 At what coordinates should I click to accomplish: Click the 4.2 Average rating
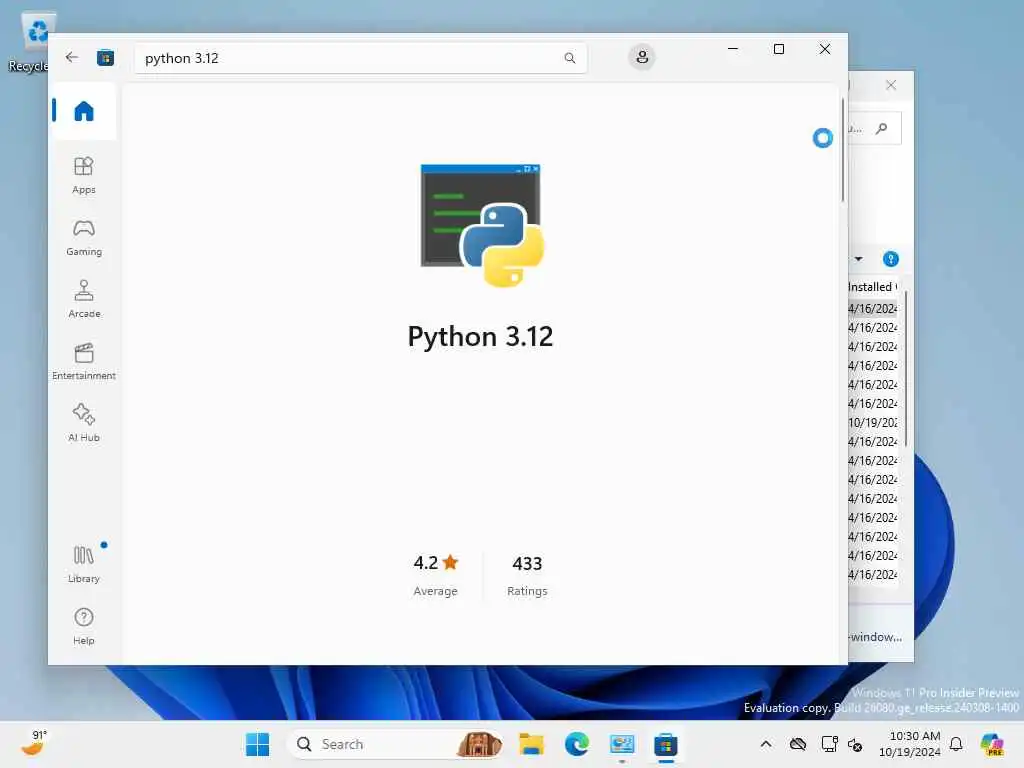coord(436,575)
